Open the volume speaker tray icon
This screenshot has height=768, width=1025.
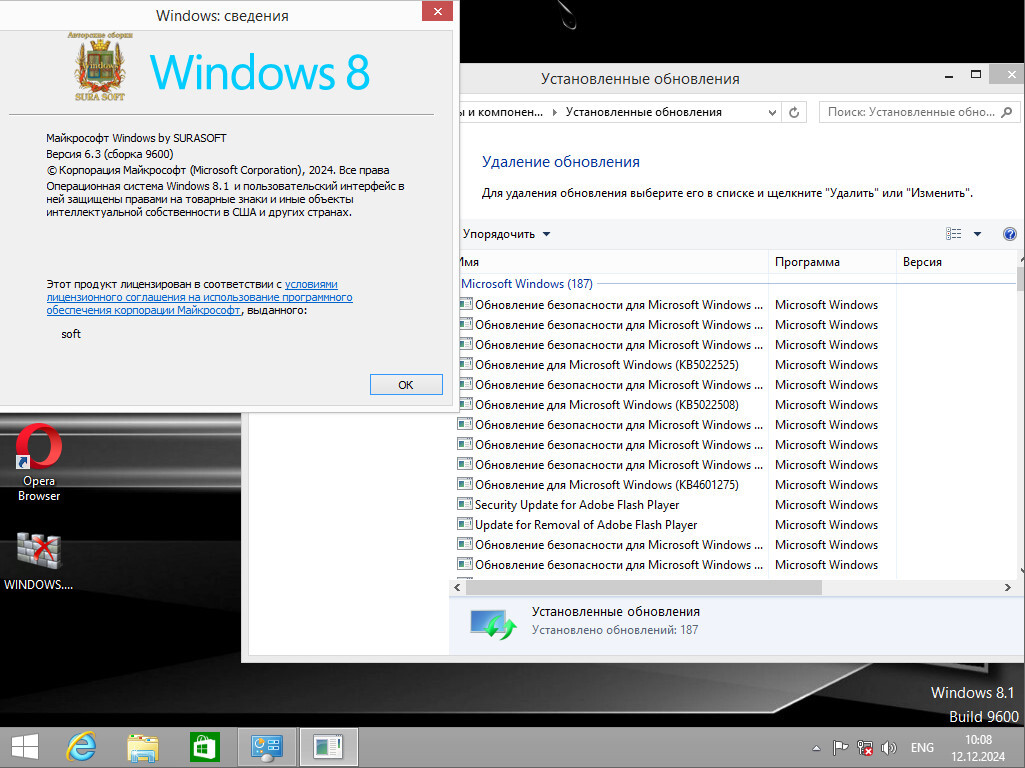pyautogui.click(x=888, y=748)
